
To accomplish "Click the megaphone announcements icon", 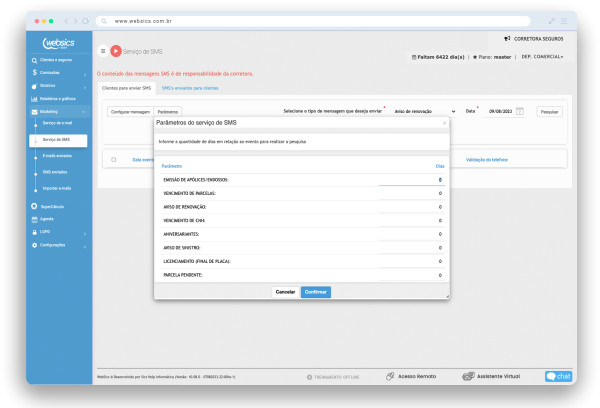I will (x=507, y=39).
